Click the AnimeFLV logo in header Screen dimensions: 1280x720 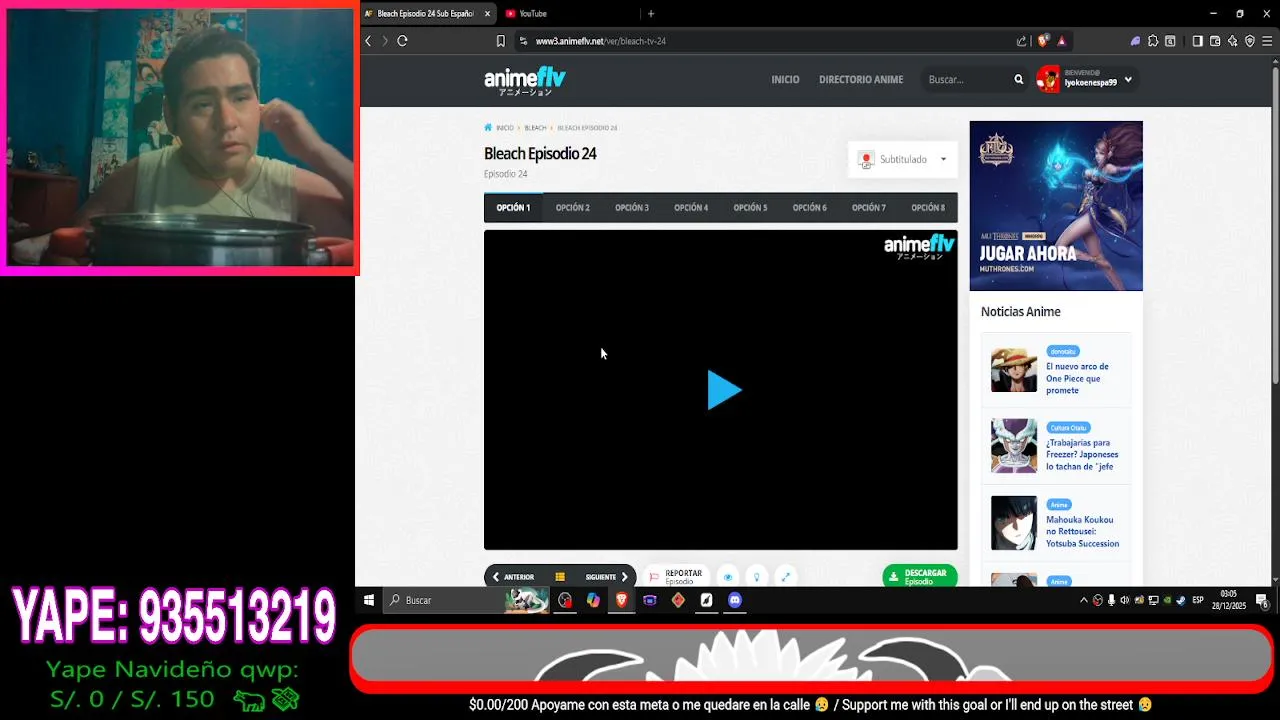coord(525,80)
